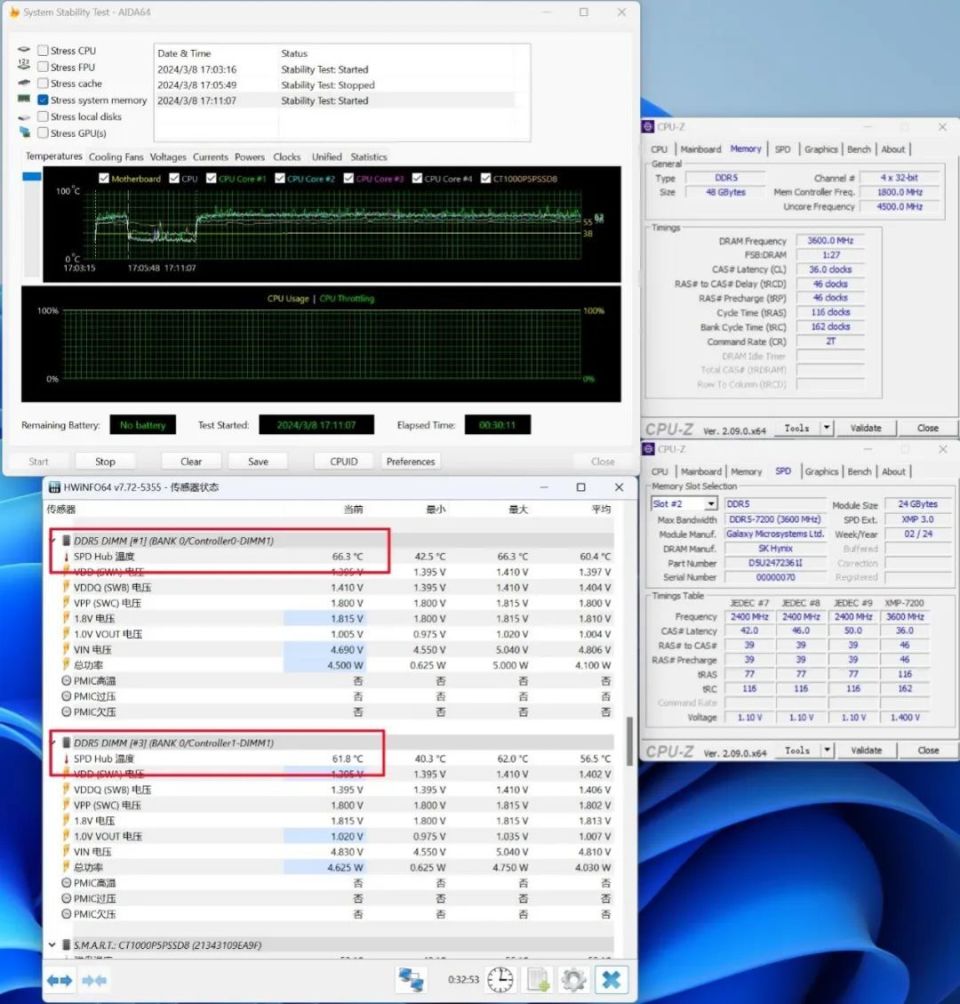
Task: Uncheck Stress system memory option
Action: point(43,100)
